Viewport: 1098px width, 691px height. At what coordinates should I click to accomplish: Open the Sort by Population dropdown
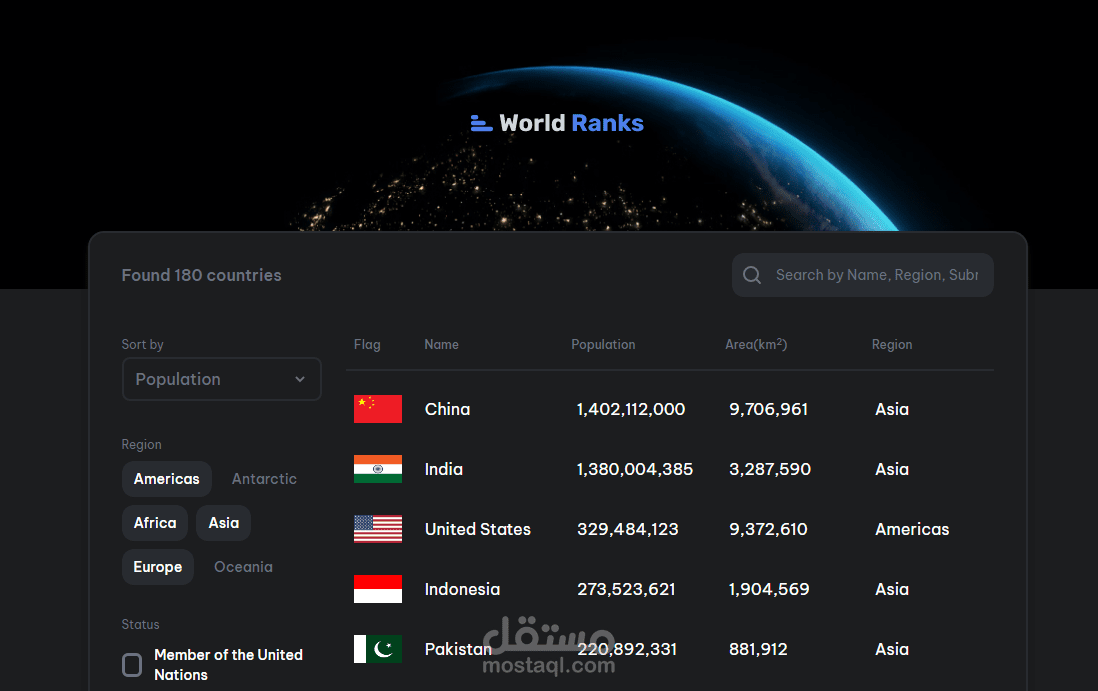click(x=221, y=379)
